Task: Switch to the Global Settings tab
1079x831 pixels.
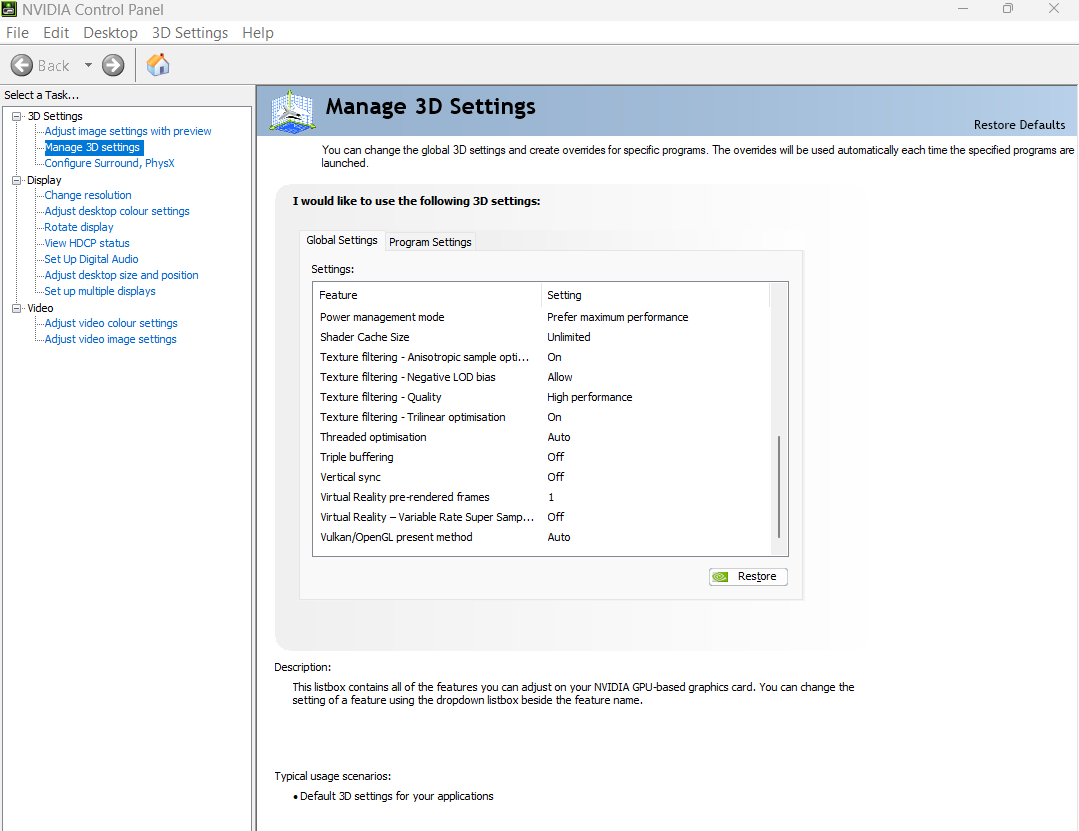Action: tap(342, 240)
